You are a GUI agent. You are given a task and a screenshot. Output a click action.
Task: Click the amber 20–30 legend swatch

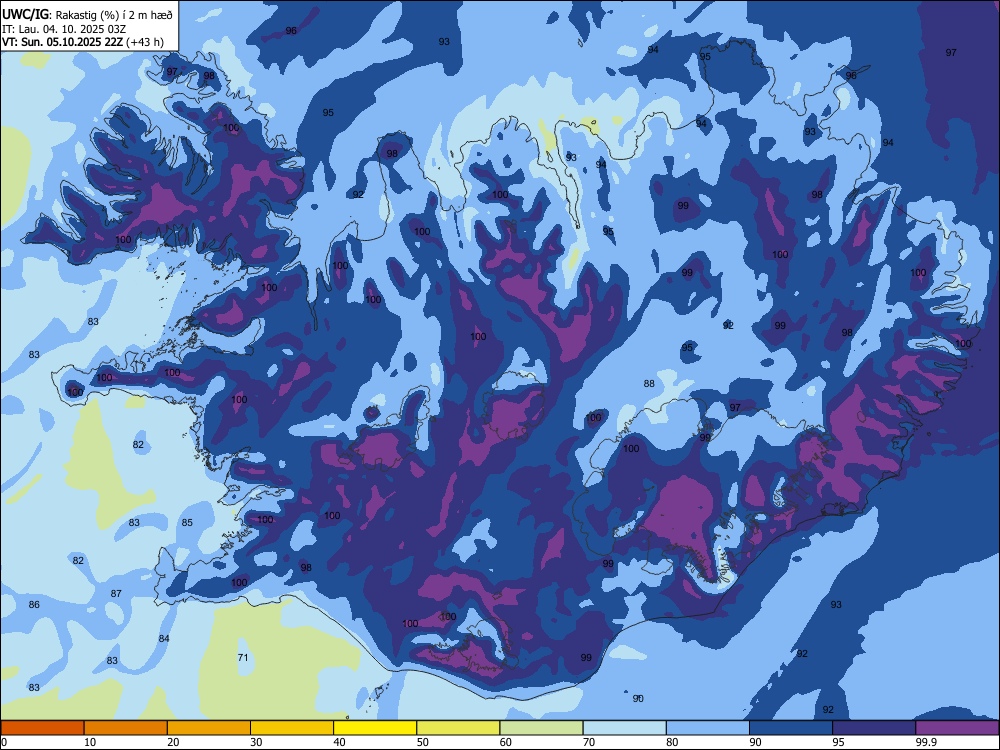209,728
